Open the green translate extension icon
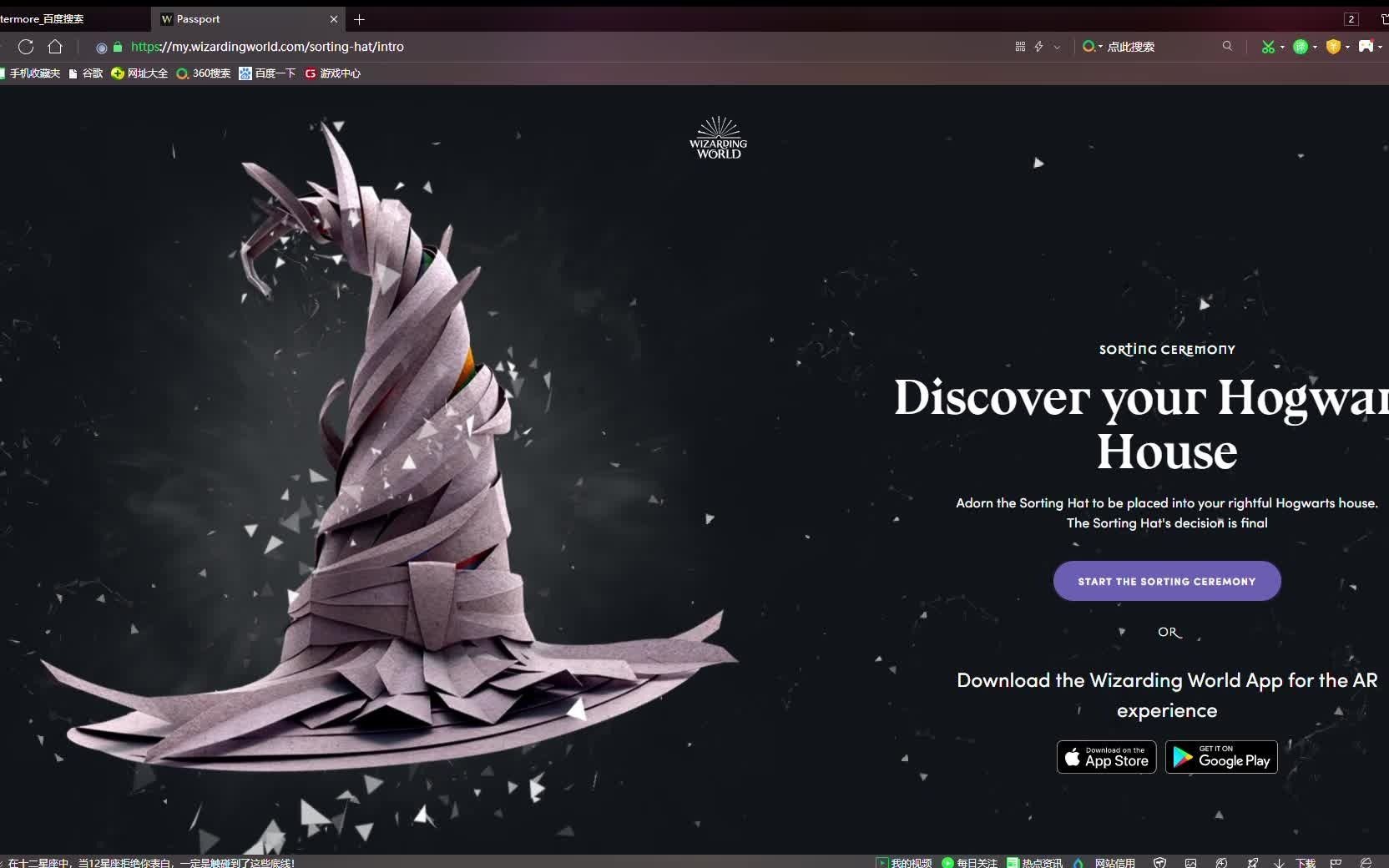This screenshot has height=868, width=1389. click(x=1301, y=47)
